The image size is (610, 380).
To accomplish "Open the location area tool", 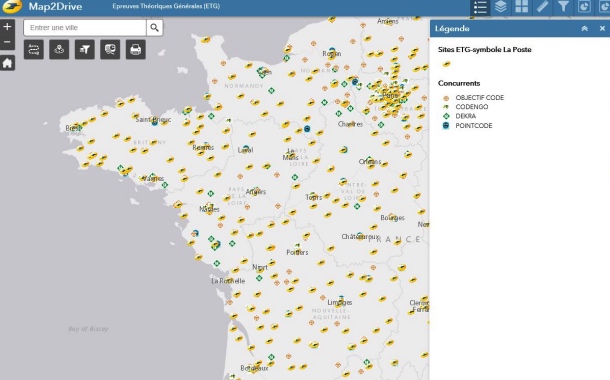I will click(x=59, y=49).
